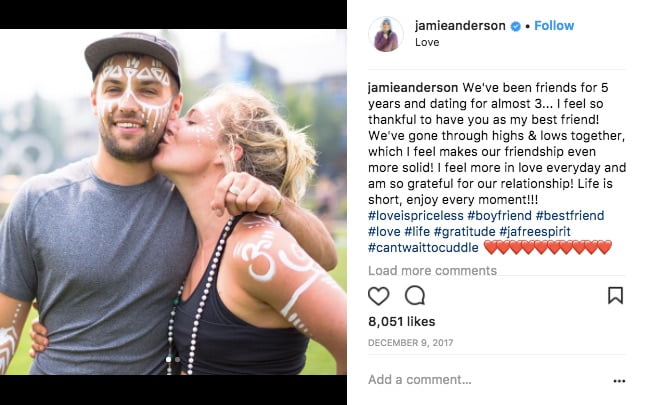Save the post with the bookmark icon
The width and height of the screenshot is (645, 405).
[615, 295]
